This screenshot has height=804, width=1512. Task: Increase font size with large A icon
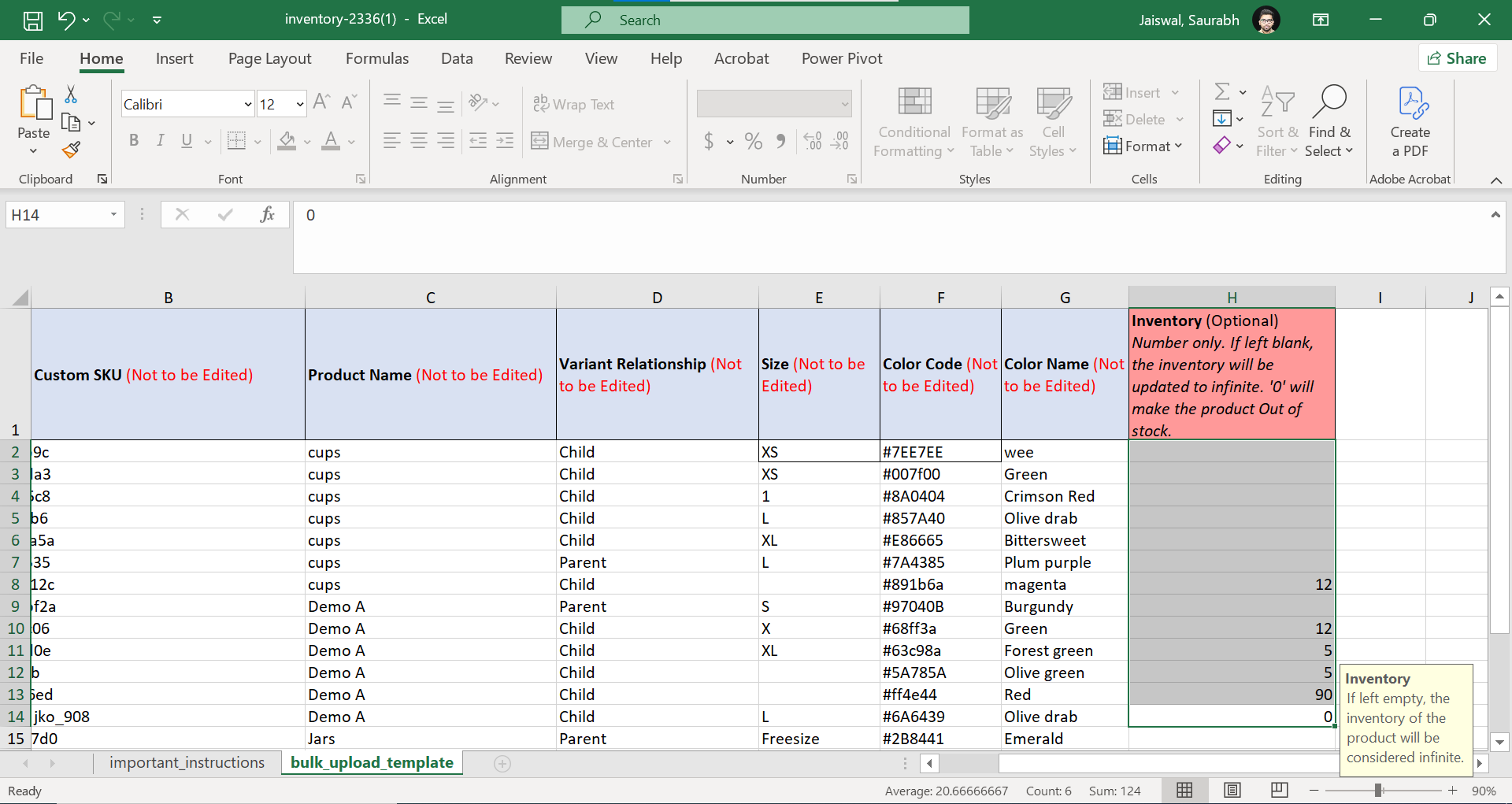click(x=321, y=102)
